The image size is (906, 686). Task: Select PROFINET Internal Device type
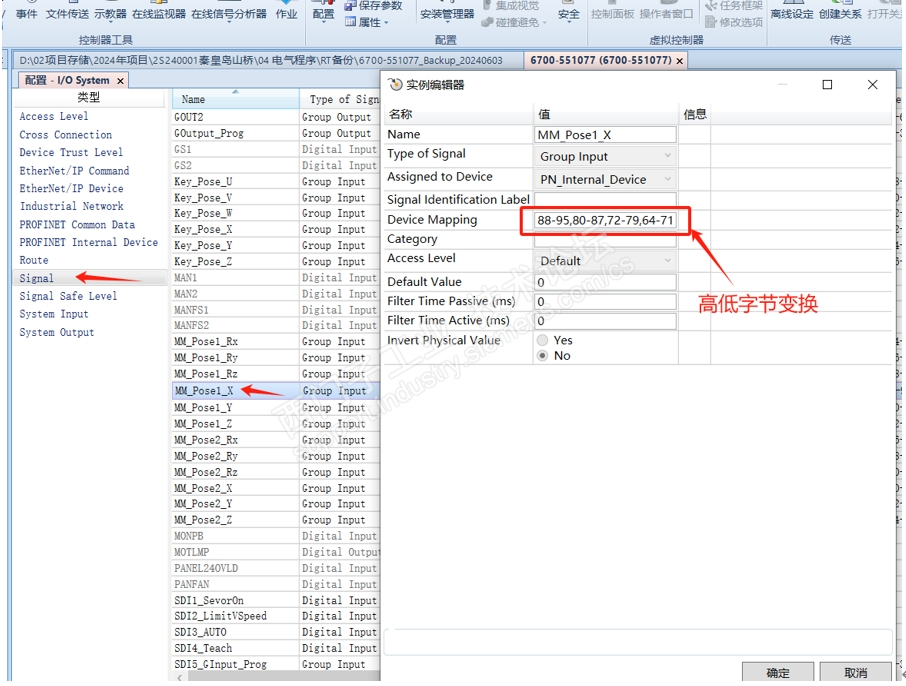click(x=88, y=242)
